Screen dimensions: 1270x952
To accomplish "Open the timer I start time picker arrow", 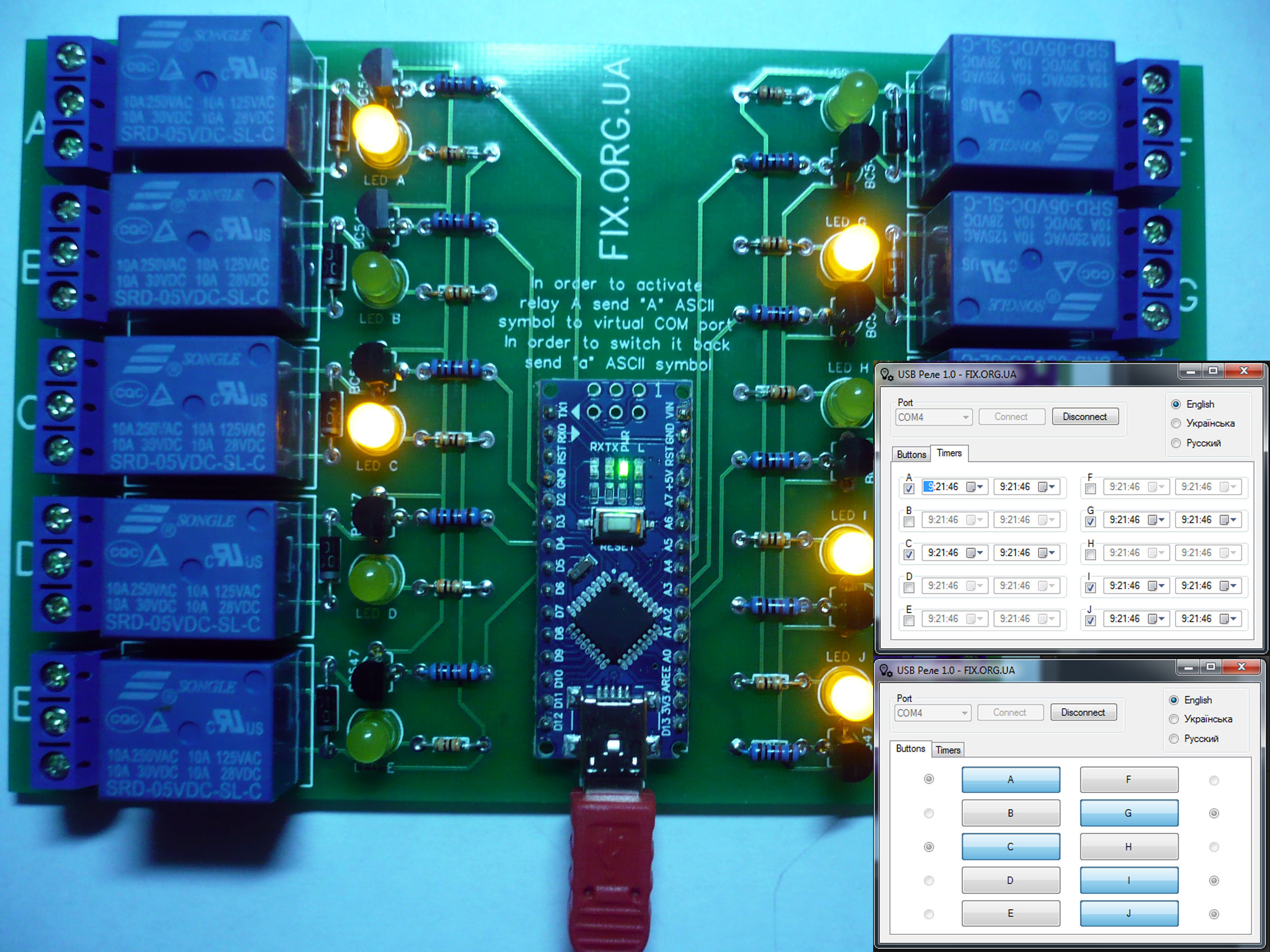I will click(1161, 586).
